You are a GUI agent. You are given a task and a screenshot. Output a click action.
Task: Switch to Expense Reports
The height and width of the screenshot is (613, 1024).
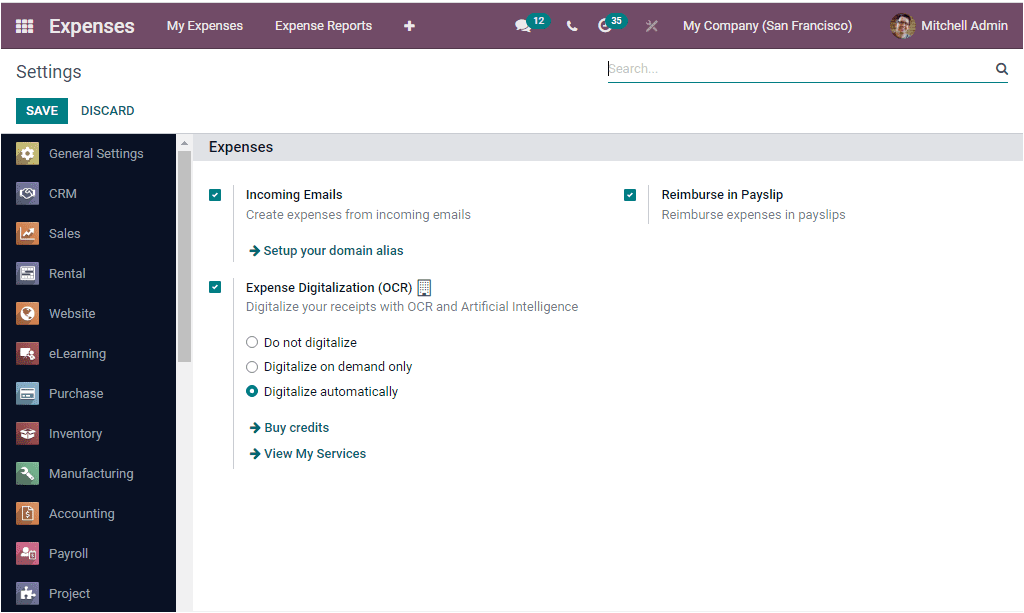pyautogui.click(x=323, y=25)
